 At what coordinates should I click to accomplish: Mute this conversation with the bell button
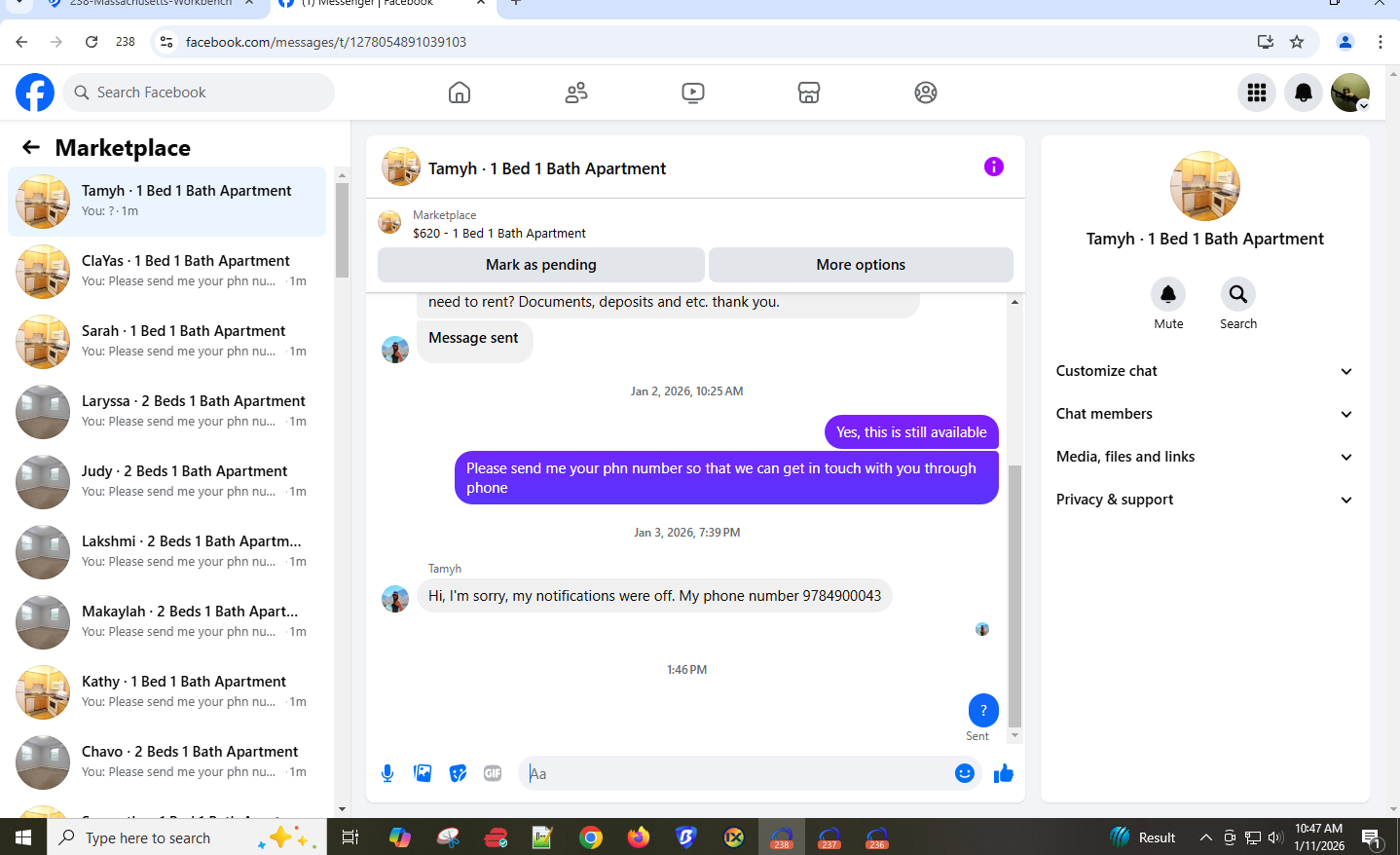click(1168, 293)
